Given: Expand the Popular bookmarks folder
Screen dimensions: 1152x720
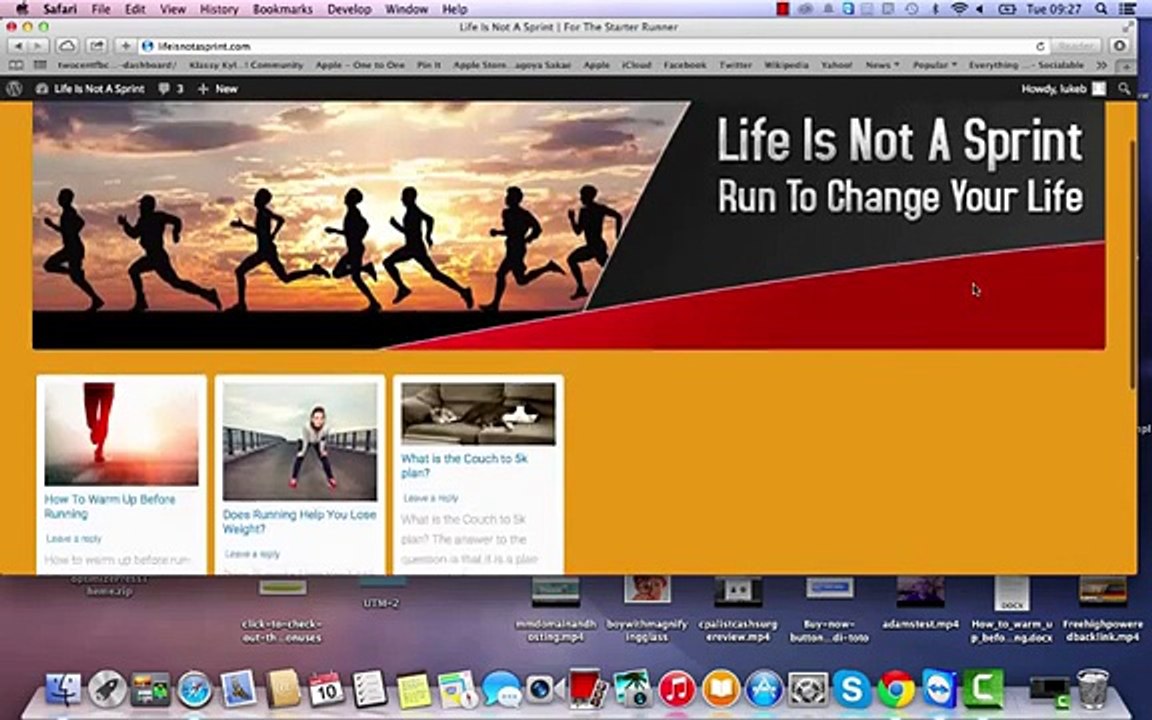Looking at the screenshot, I should tap(935, 65).
